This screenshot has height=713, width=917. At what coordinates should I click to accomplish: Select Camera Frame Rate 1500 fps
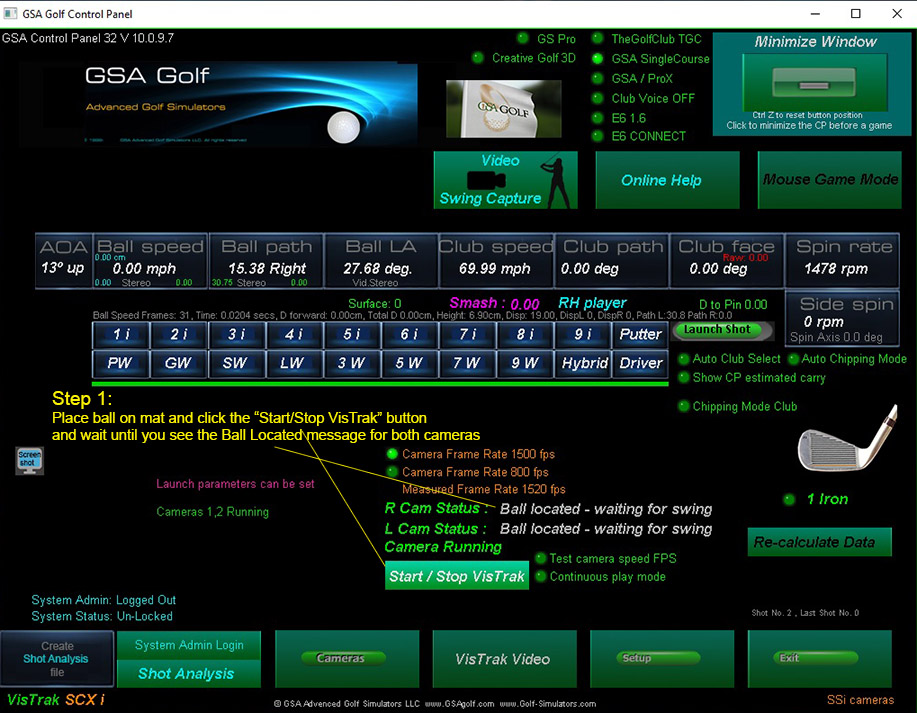393,454
